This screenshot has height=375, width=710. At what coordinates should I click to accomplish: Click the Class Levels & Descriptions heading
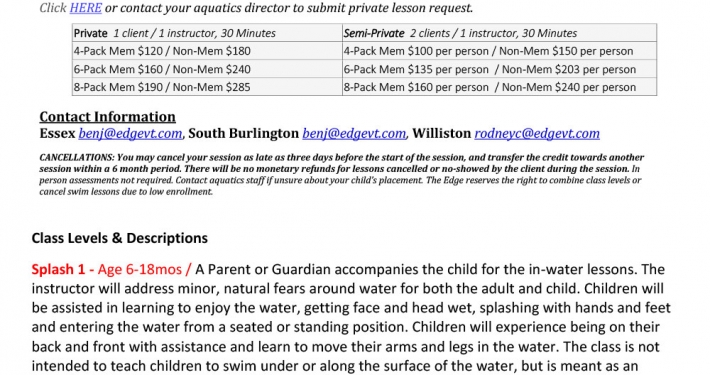point(120,238)
